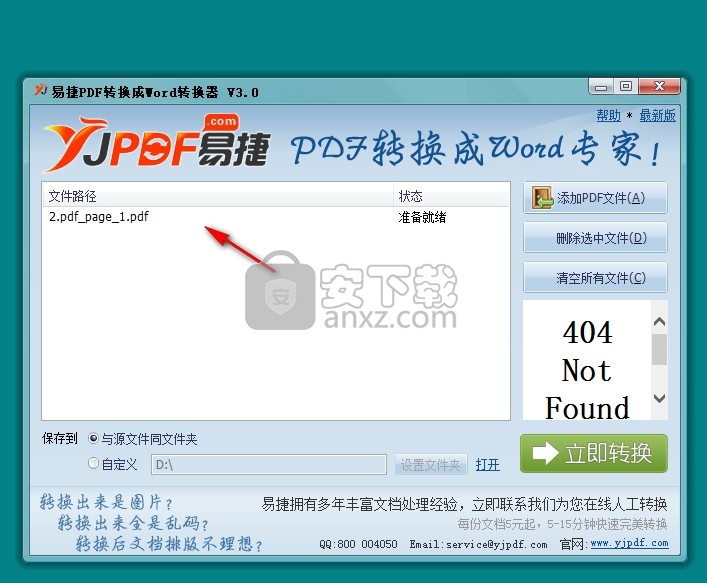Click scroll up arrow in ad panel
This screenshot has height=583, width=707.
[659, 321]
